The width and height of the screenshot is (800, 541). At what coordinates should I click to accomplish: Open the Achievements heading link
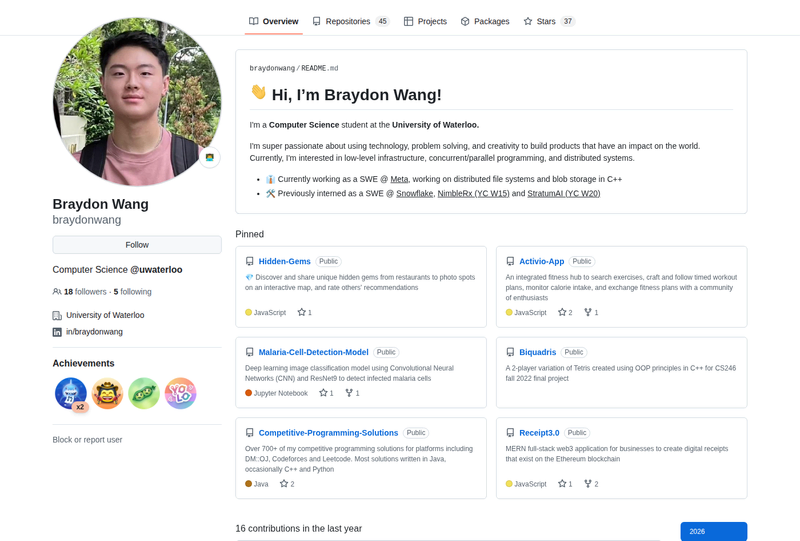click(x=83, y=363)
